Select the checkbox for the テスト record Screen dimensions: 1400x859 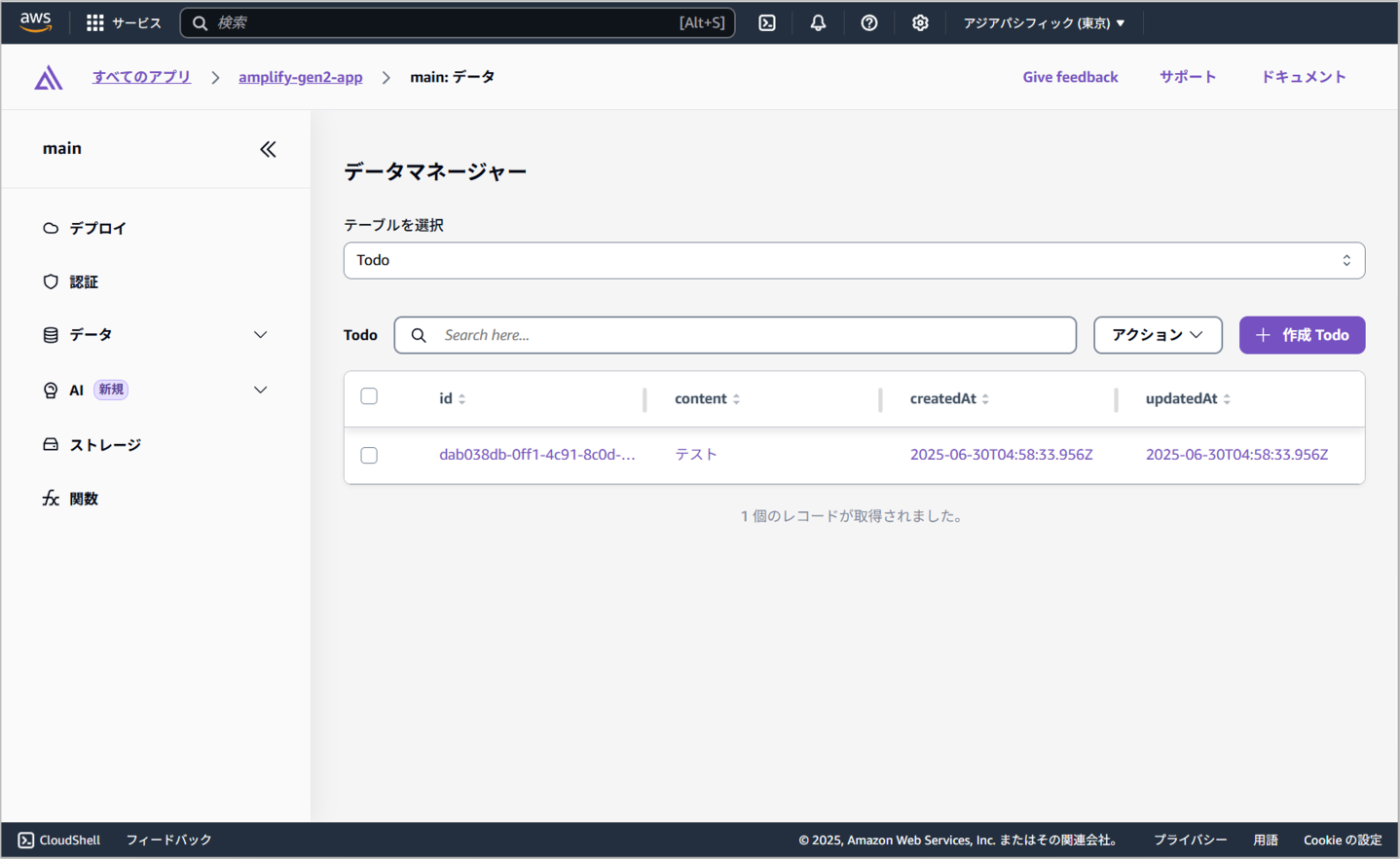(369, 455)
